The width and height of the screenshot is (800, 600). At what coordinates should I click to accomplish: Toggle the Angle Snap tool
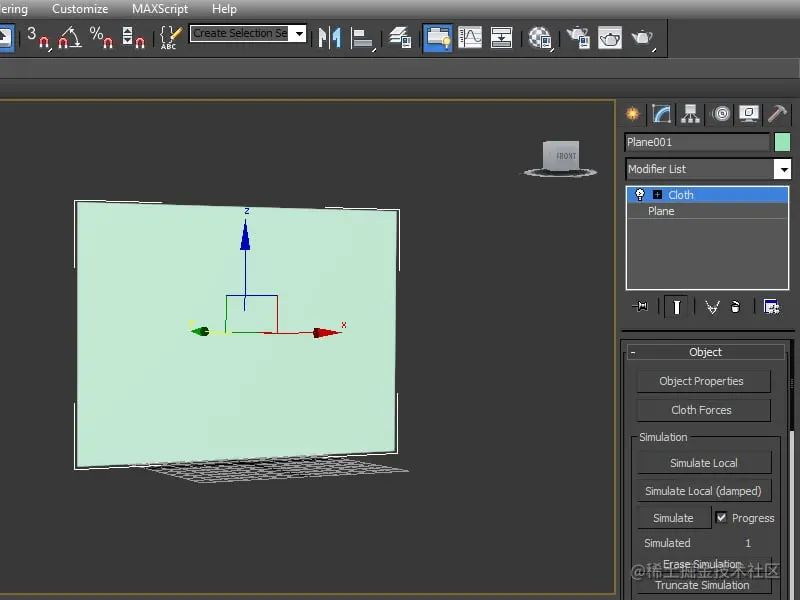click(70, 38)
